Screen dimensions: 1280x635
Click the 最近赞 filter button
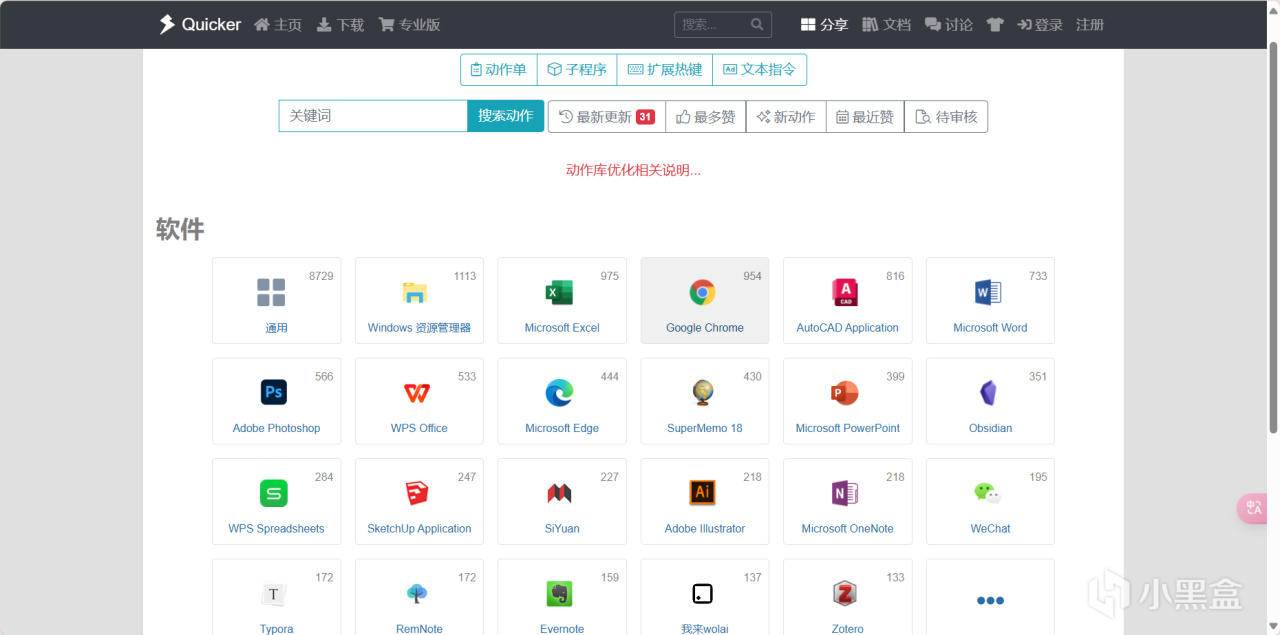click(x=864, y=117)
